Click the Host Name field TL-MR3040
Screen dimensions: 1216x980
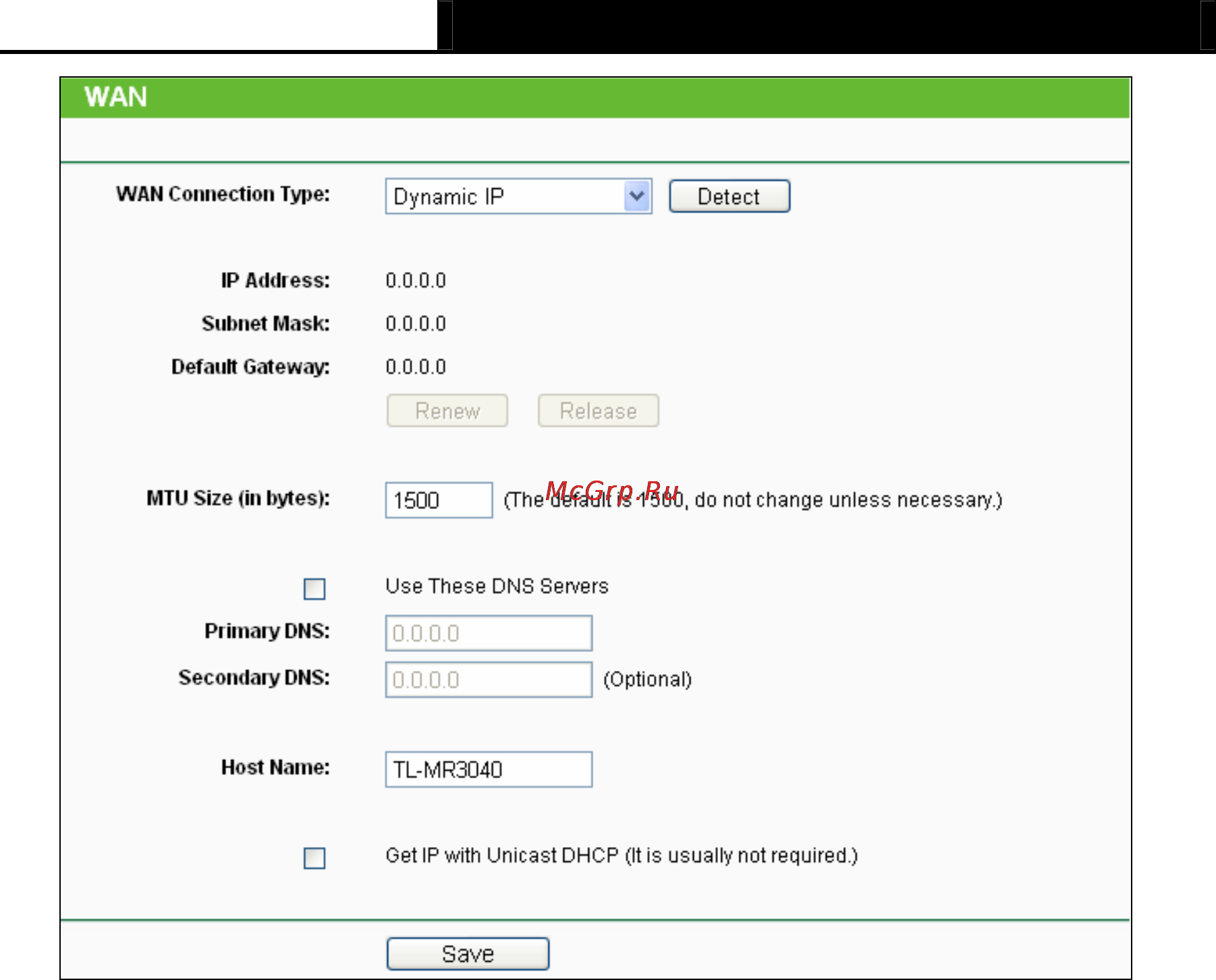tap(489, 769)
